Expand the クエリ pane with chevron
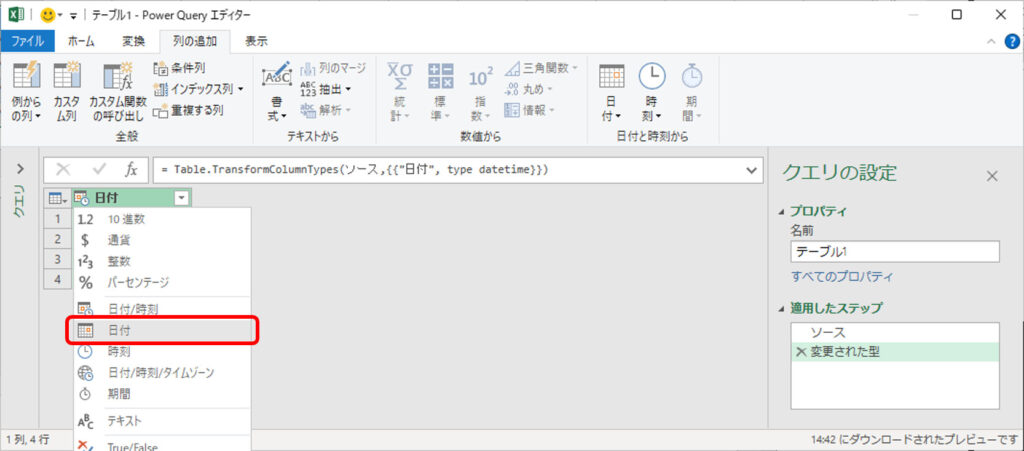 pyautogui.click(x=20, y=169)
